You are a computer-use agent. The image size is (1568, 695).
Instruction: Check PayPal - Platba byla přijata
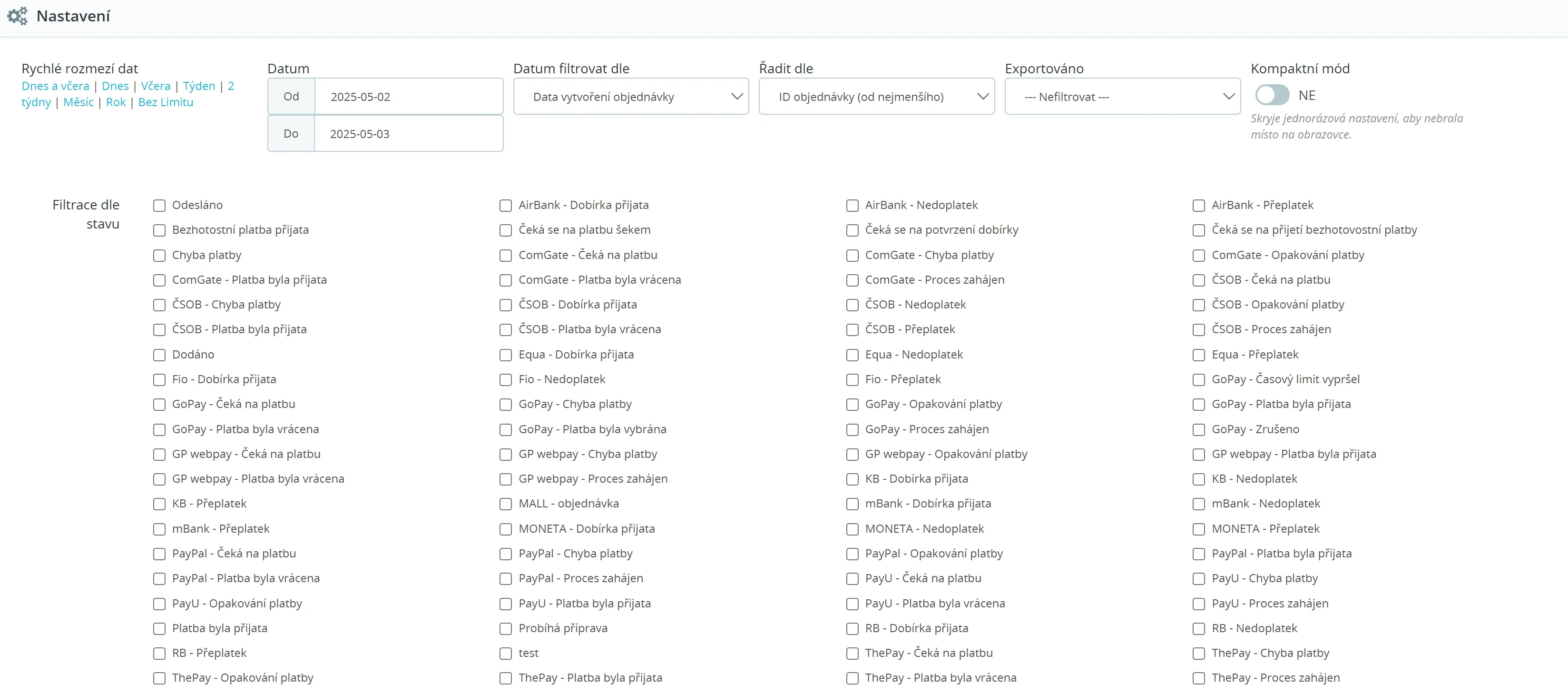[x=1198, y=554]
